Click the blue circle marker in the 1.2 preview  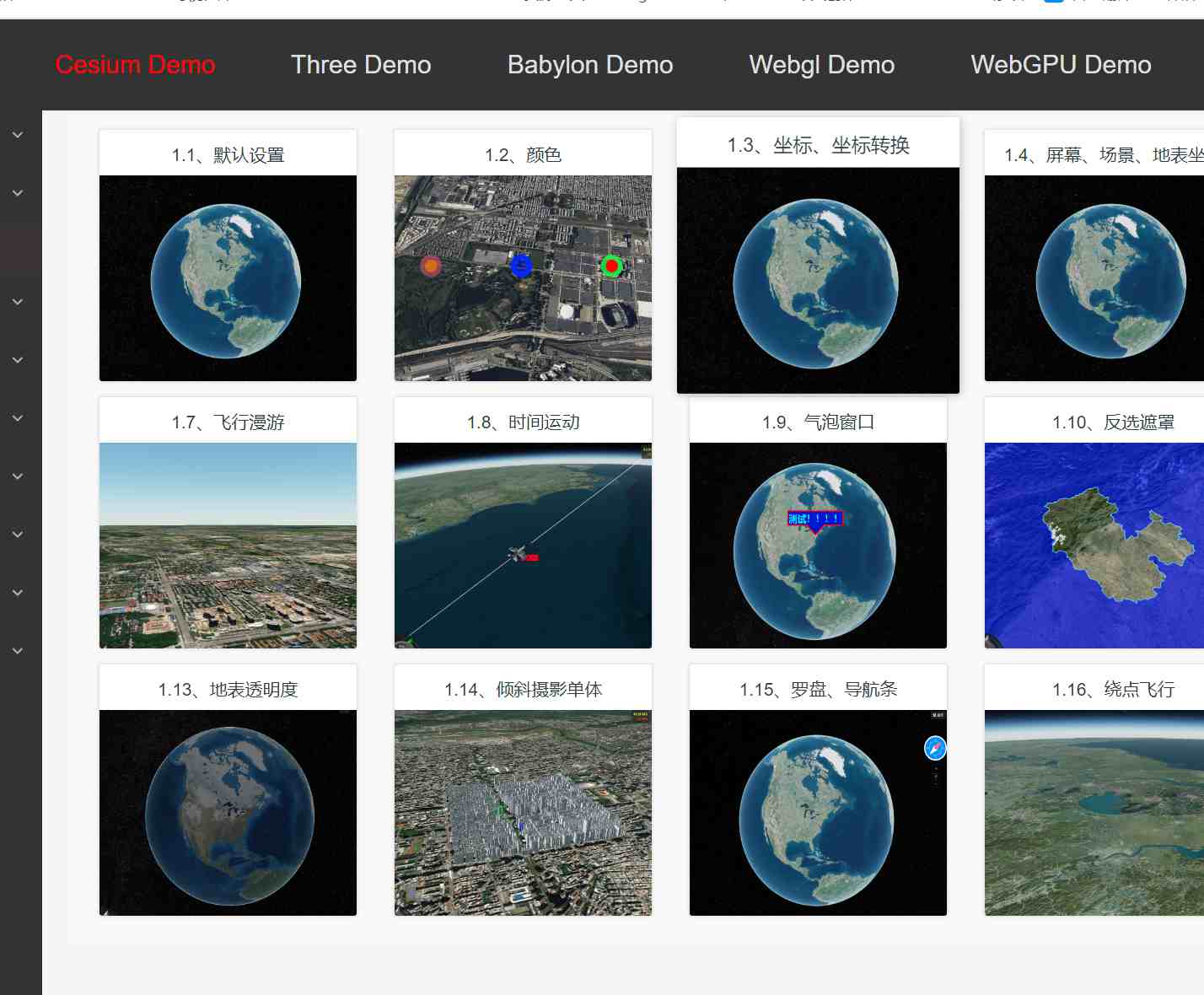(x=521, y=266)
